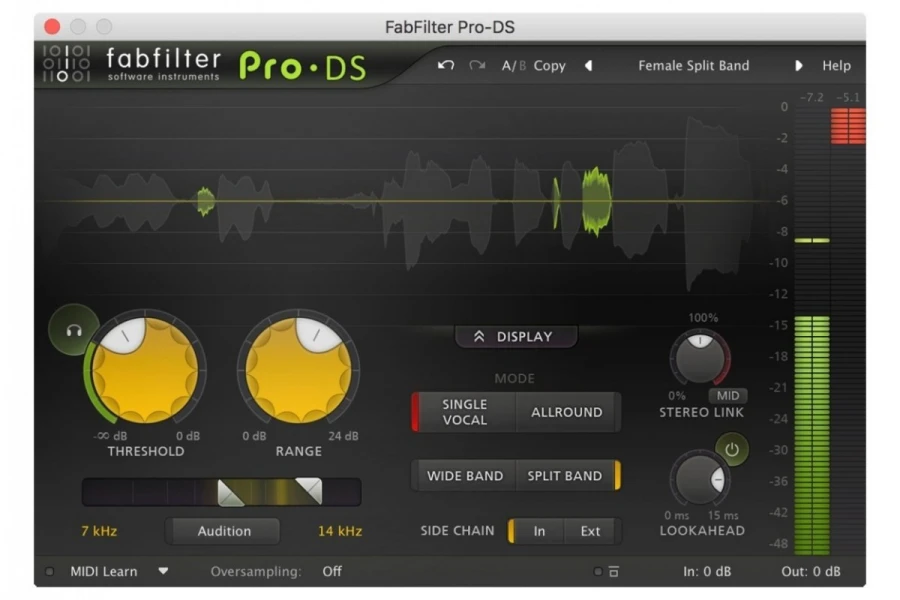
Task: Click the undo arrow icon
Action: (445, 65)
